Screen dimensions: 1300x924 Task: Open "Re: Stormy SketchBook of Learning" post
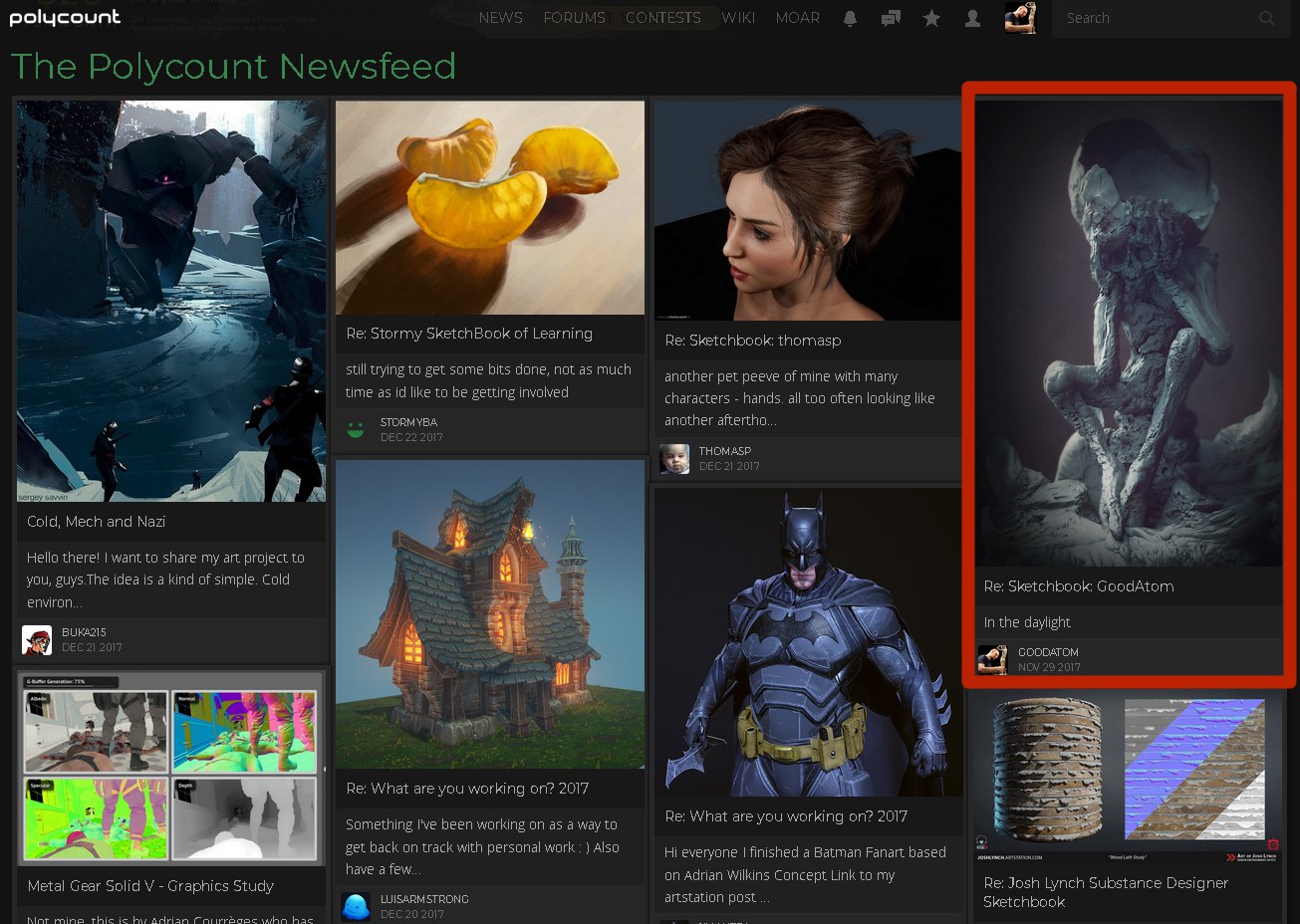(469, 334)
